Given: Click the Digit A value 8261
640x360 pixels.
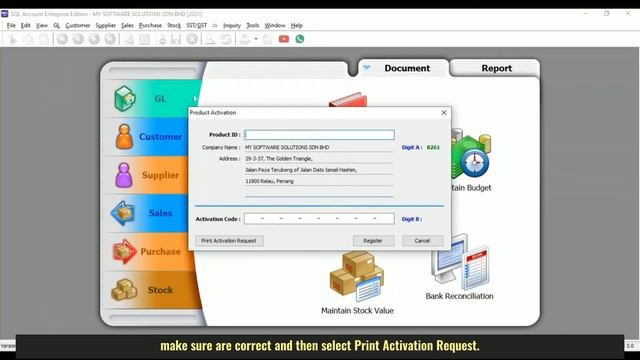Looking at the screenshot, I should point(433,147).
